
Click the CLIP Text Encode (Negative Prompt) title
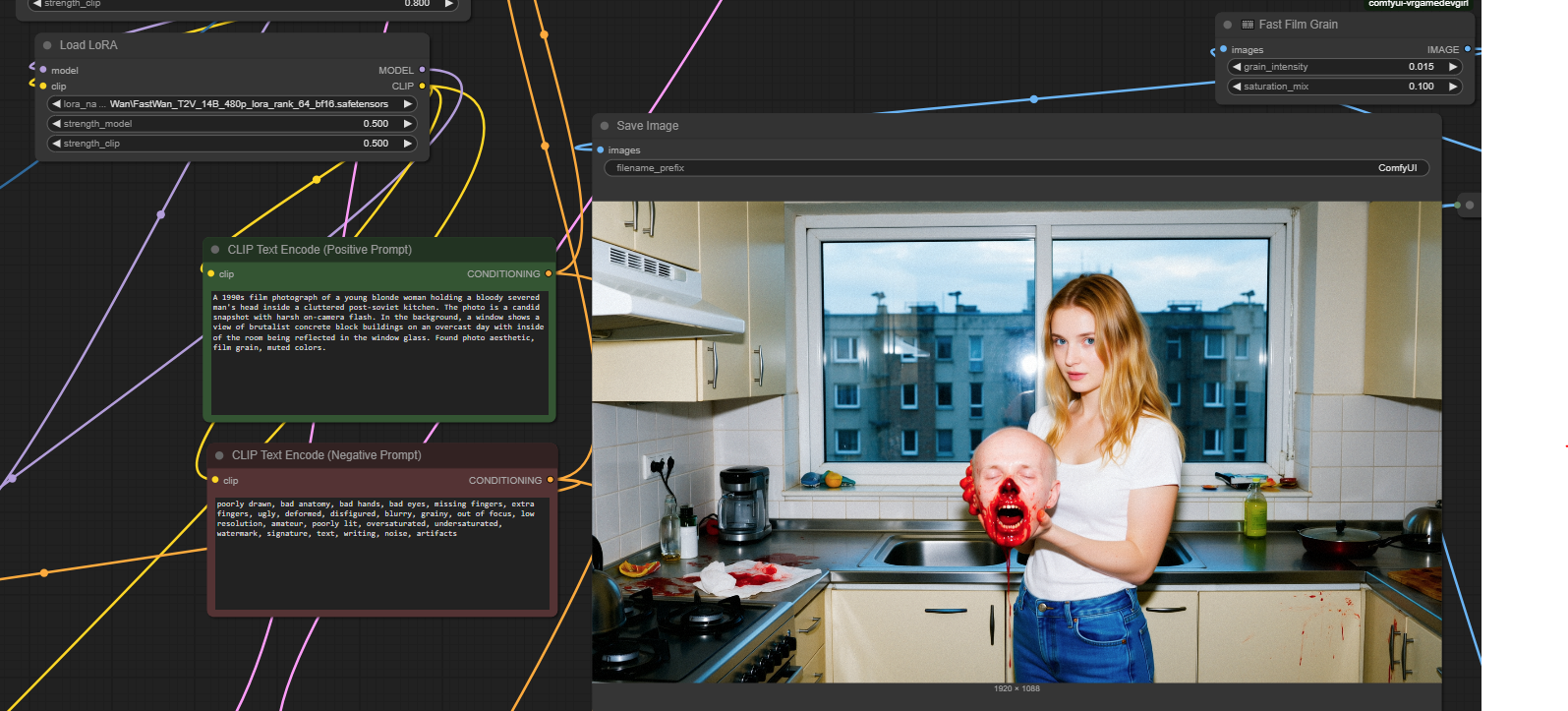pos(326,455)
